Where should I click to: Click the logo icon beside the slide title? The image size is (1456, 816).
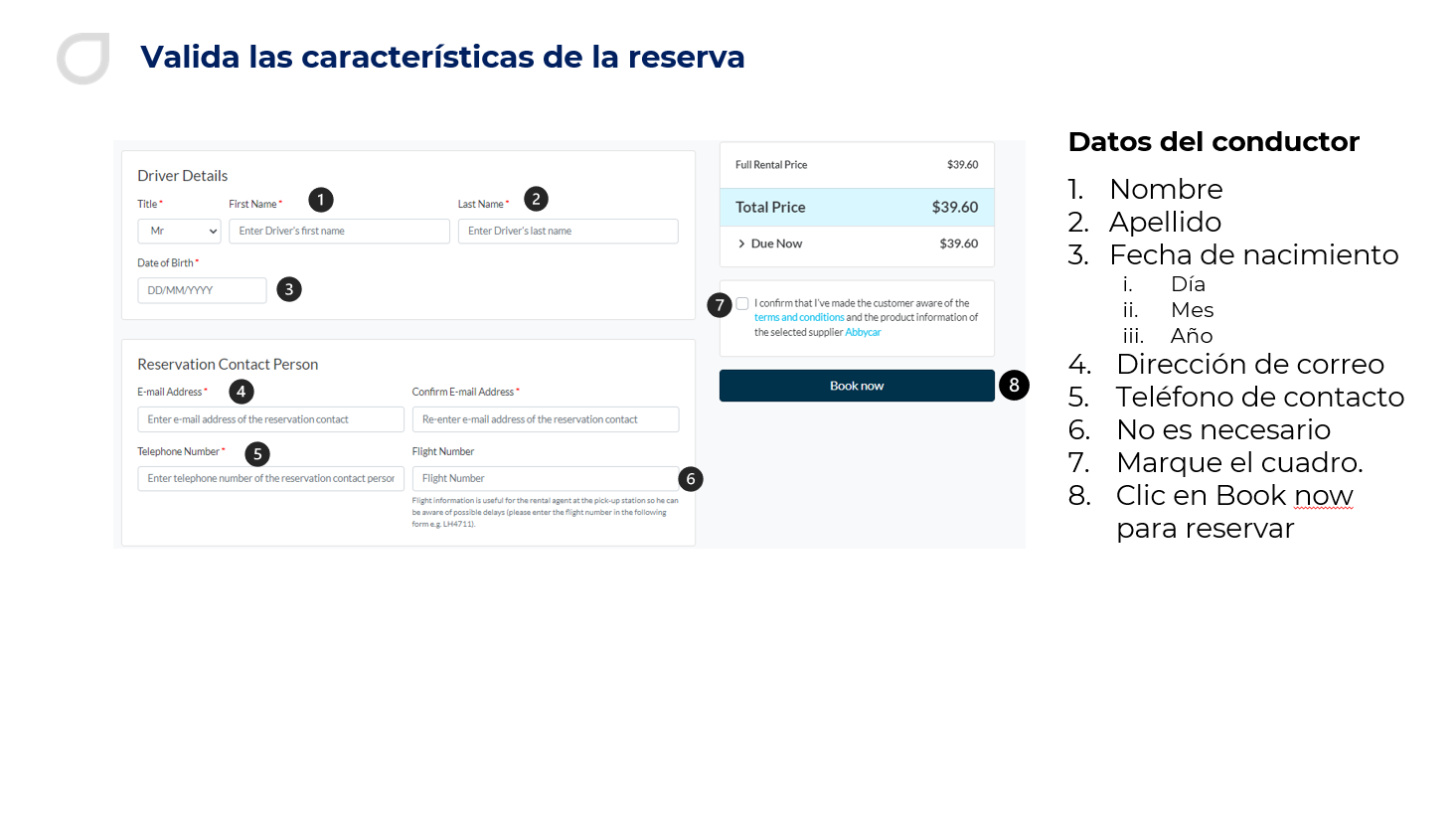pos(83,58)
